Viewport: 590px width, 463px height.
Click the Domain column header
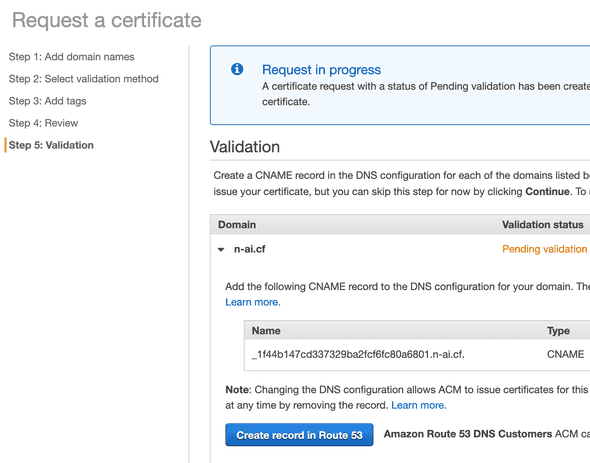[x=237, y=225]
